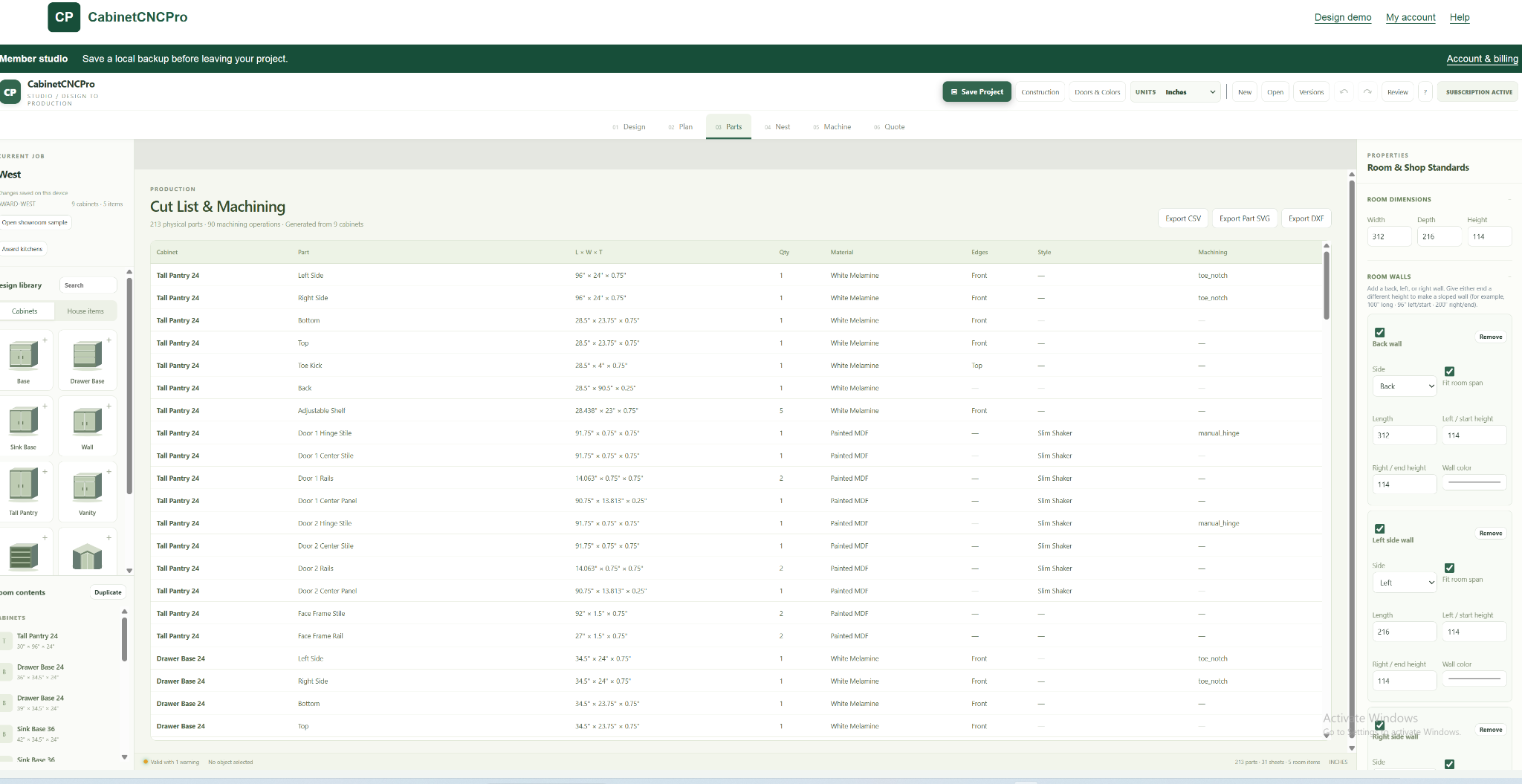Open the Left side wall Side dropdown
The width and height of the screenshot is (1522, 784).
tap(1404, 583)
